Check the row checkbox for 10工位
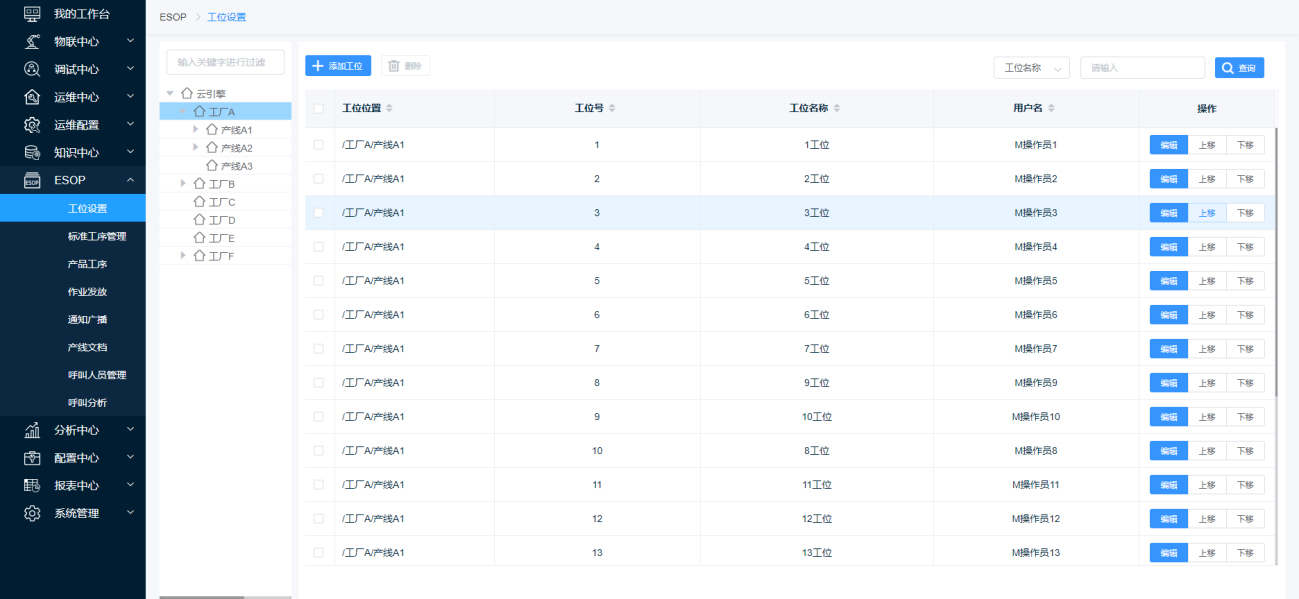Image resolution: width=1299 pixels, height=599 pixels. (319, 417)
